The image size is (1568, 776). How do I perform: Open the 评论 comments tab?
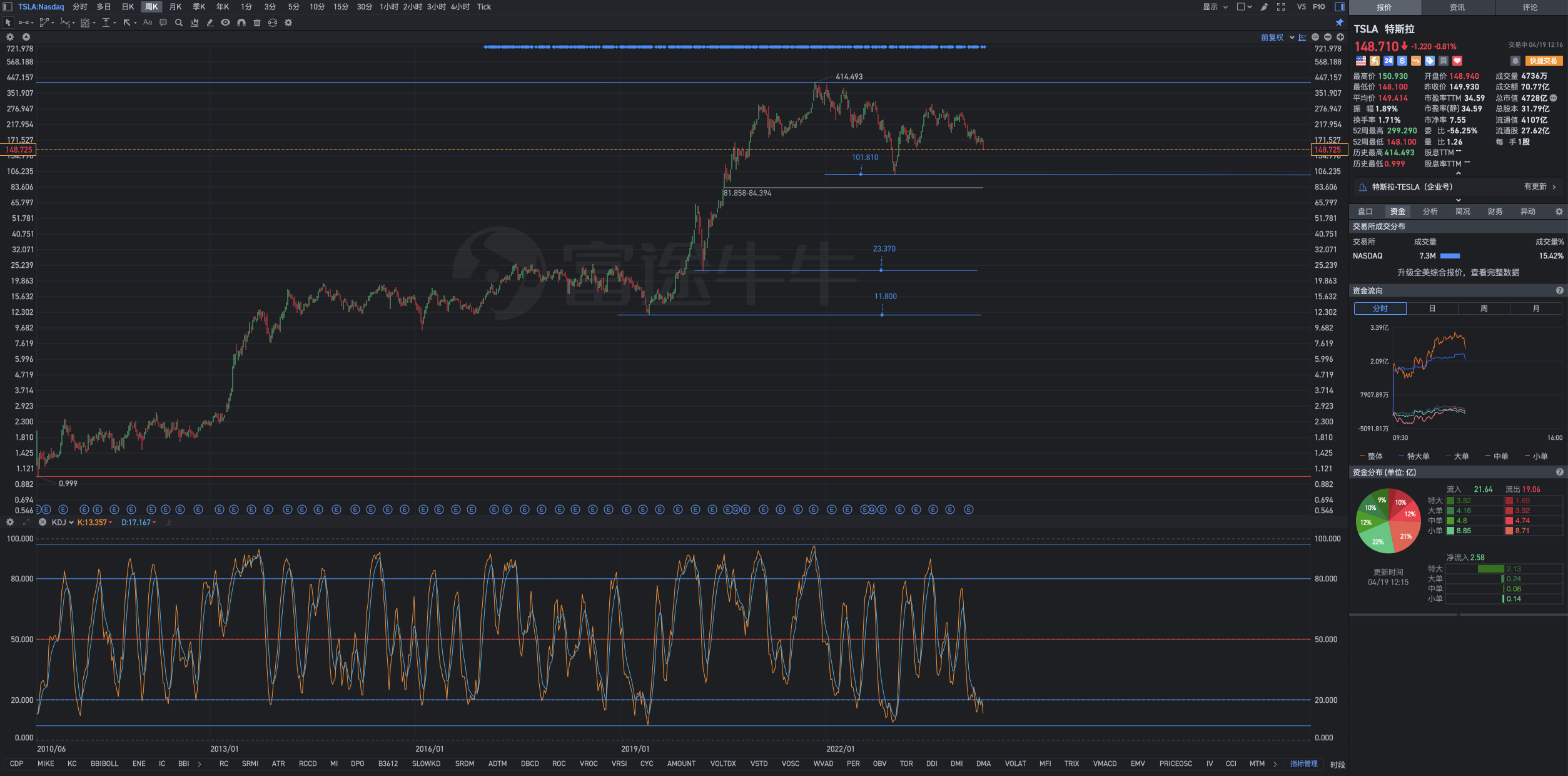coord(1530,8)
